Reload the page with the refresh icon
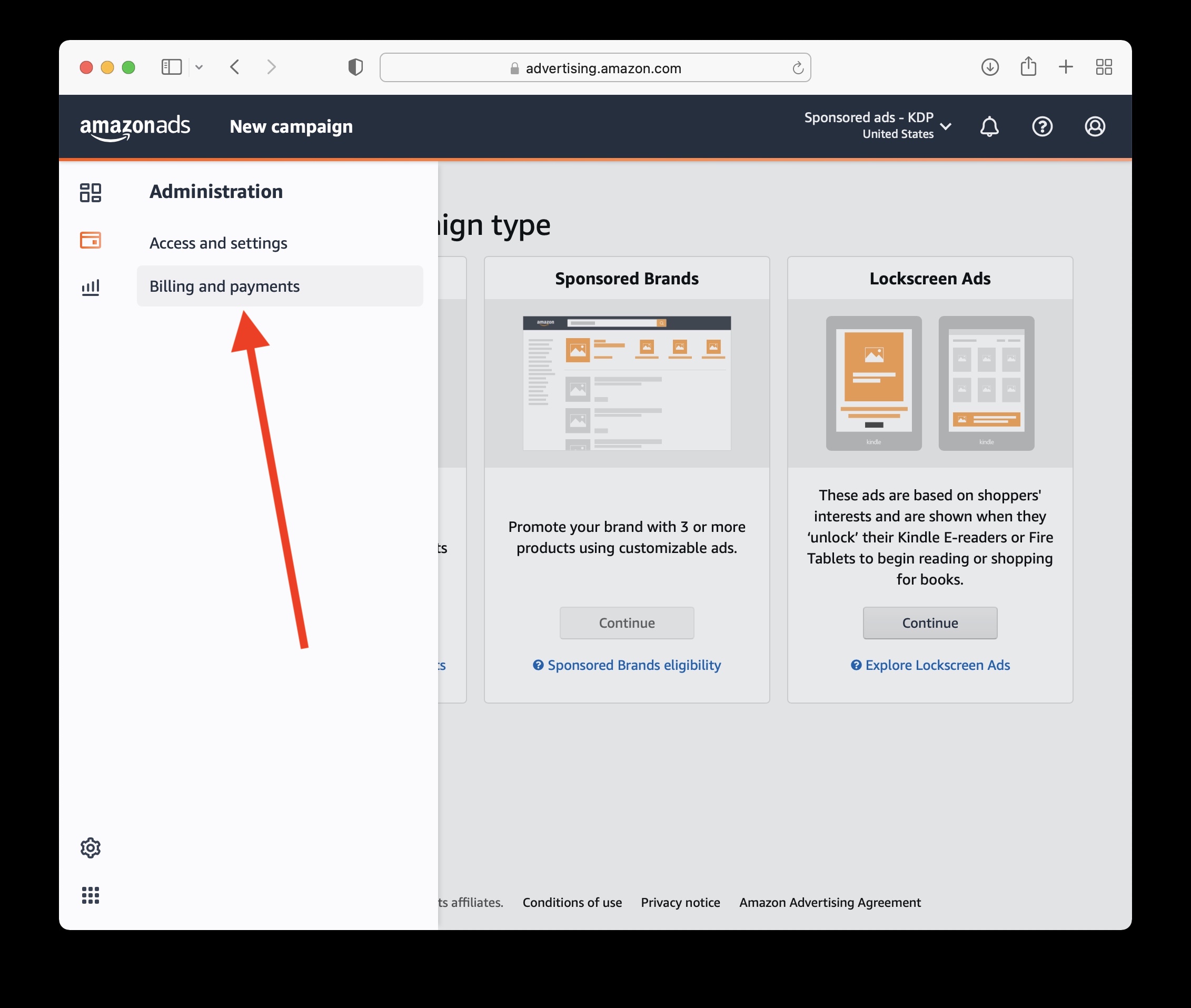The width and height of the screenshot is (1191, 1008). click(x=798, y=68)
